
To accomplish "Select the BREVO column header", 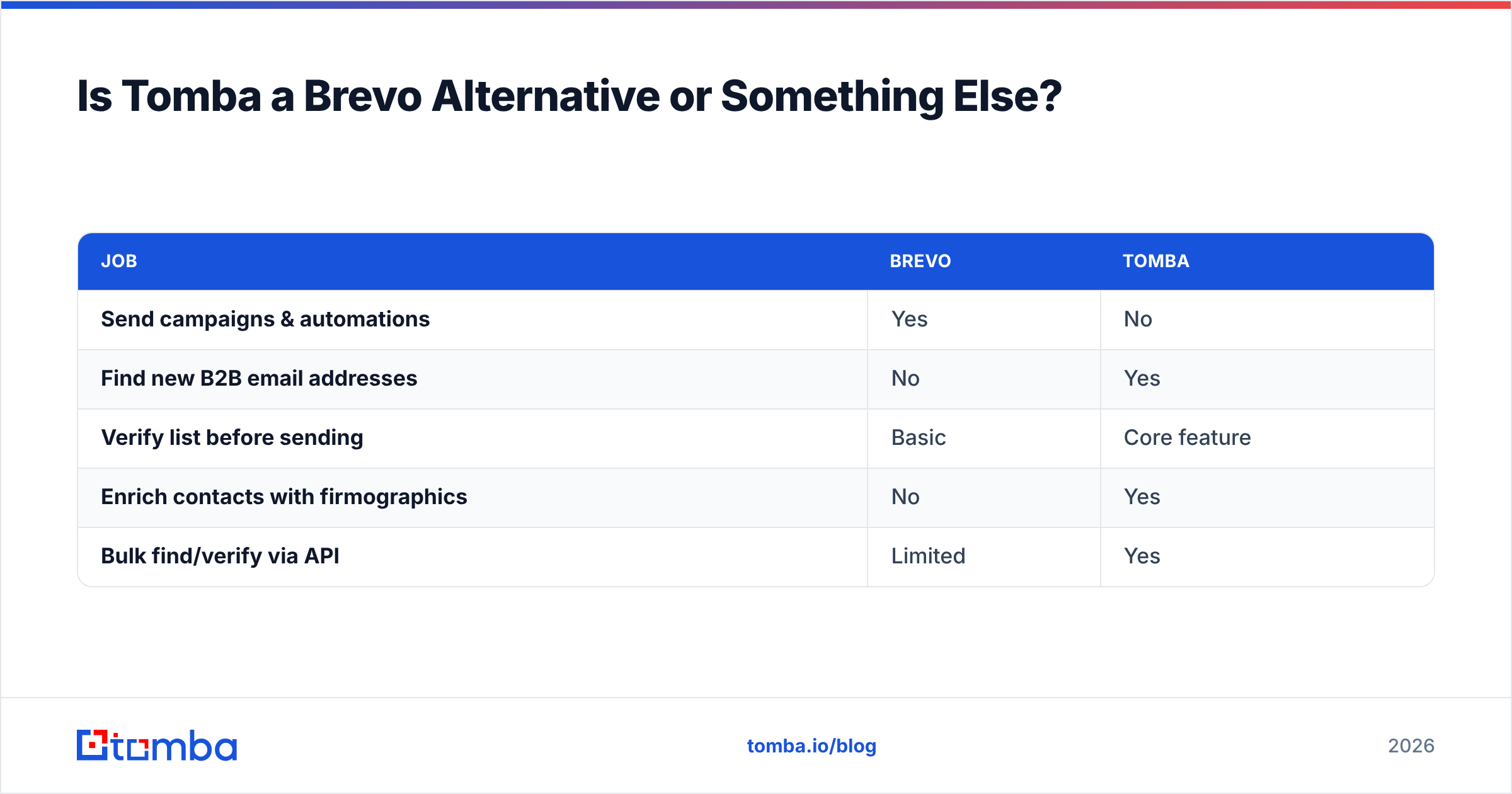I will click(920, 261).
